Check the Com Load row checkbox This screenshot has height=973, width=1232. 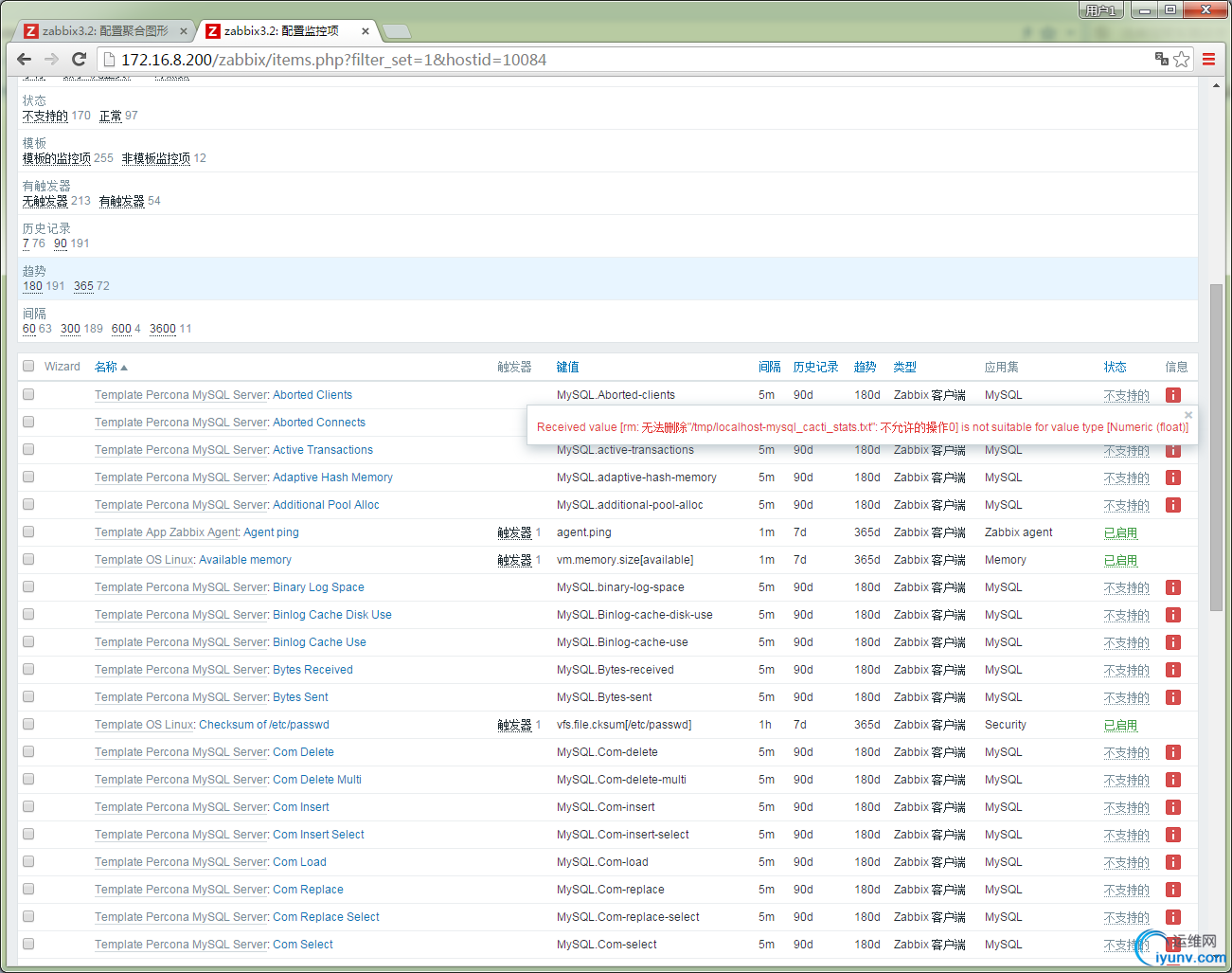tap(28, 861)
